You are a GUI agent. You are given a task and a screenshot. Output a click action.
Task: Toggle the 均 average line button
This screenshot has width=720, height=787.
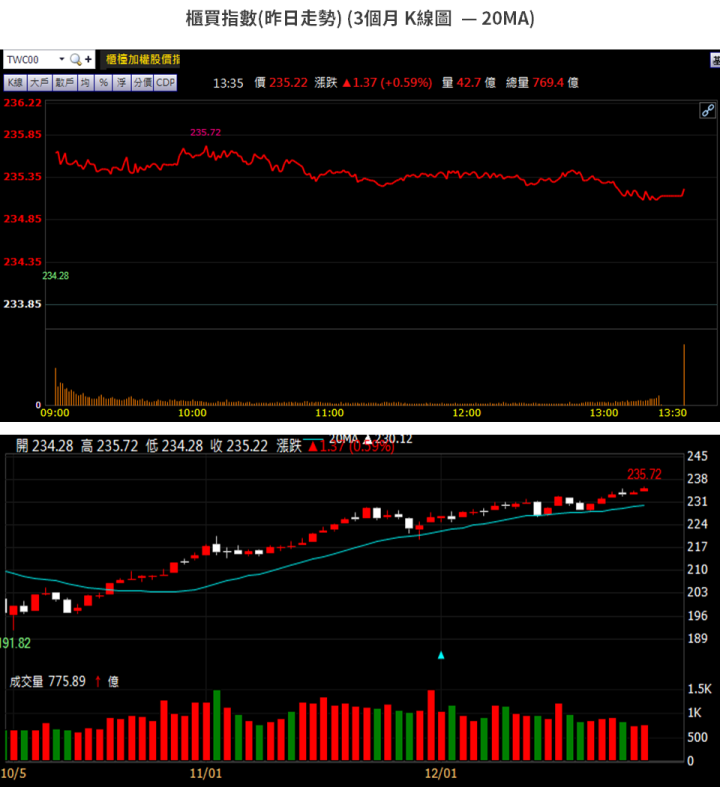[x=85, y=83]
